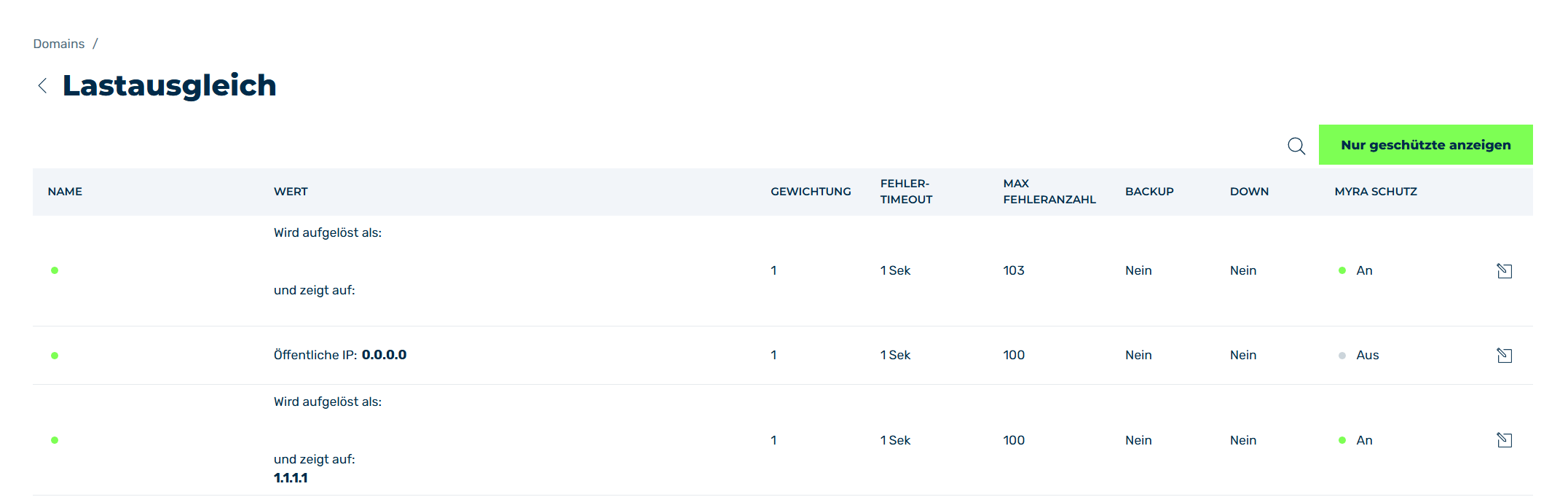Open edit icon for row with 103
Viewport: 1568px width, 497px height.
point(1505,271)
